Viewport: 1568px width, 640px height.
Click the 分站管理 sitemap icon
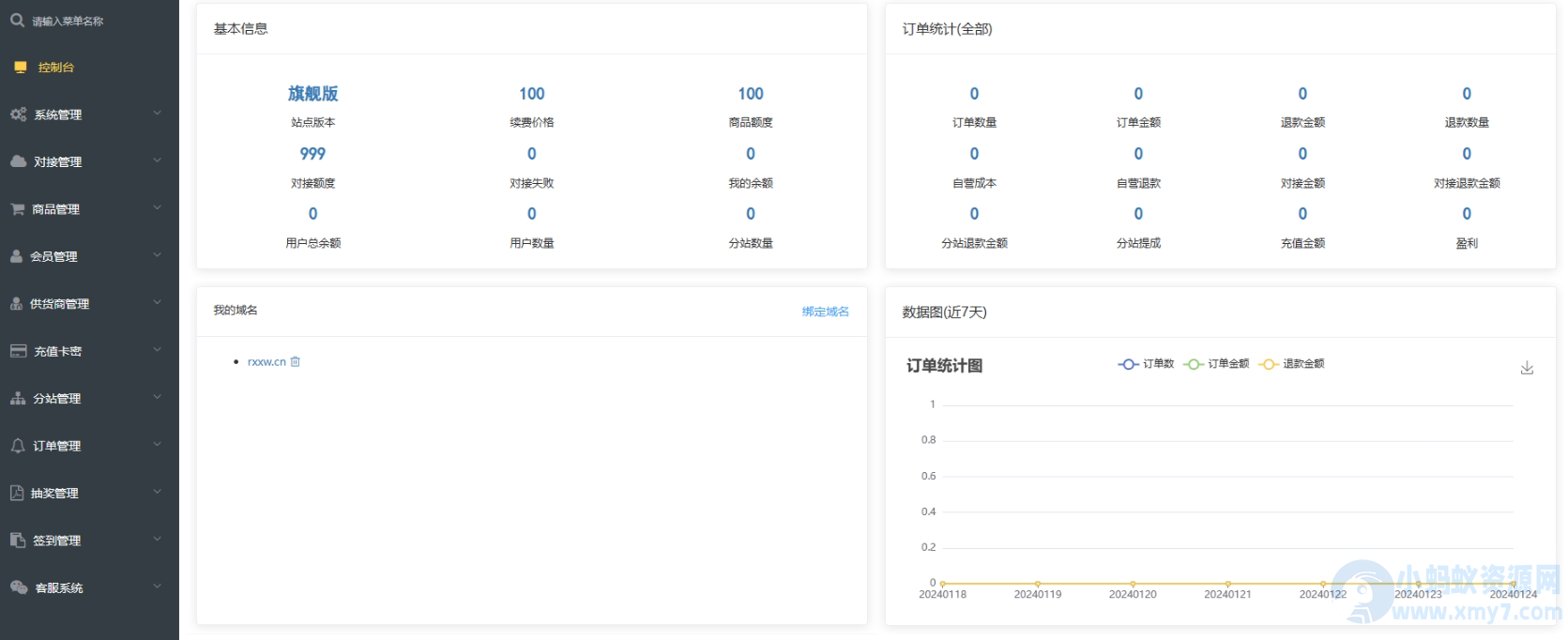18,398
